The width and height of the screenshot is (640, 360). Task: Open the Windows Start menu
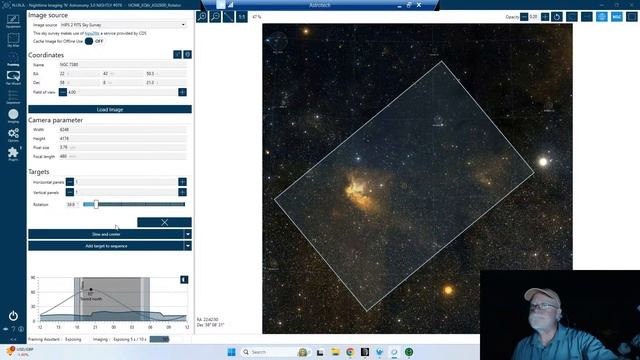click(x=231, y=352)
